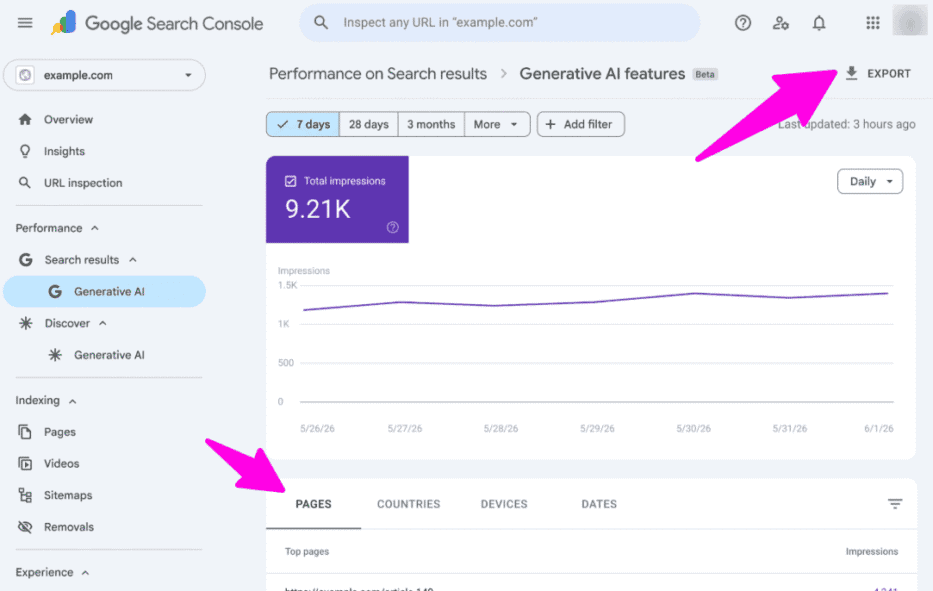Screen dimensions: 933x591
Task: Click the Google G icon beside Search results
Action: click(26, 260)
